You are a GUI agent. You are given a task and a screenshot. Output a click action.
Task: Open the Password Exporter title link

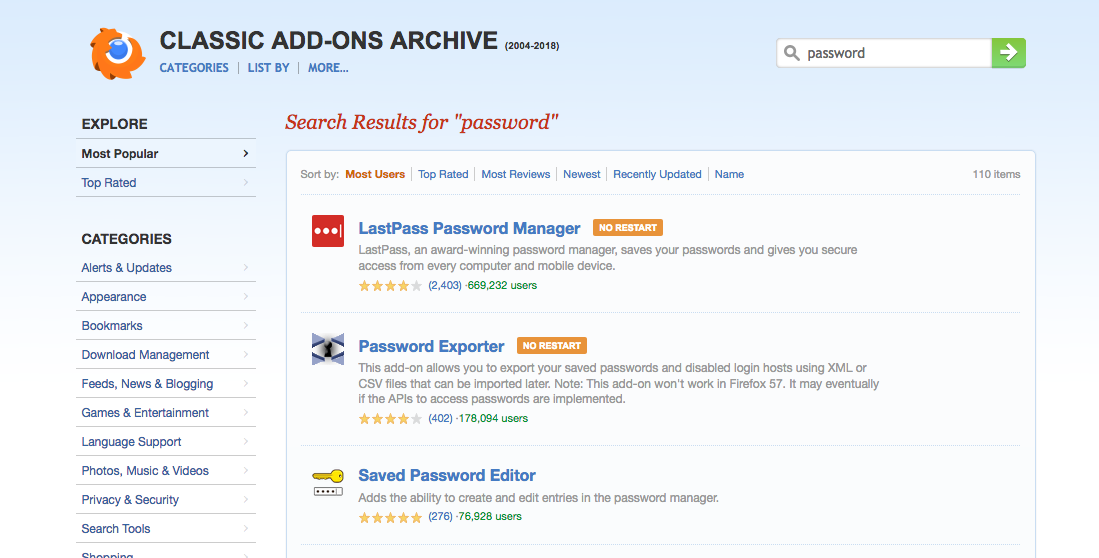(431, 346)
